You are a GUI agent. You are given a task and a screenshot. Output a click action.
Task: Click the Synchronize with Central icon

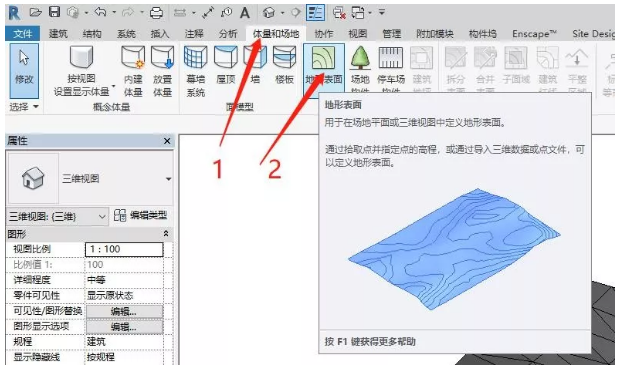point(73,12)
